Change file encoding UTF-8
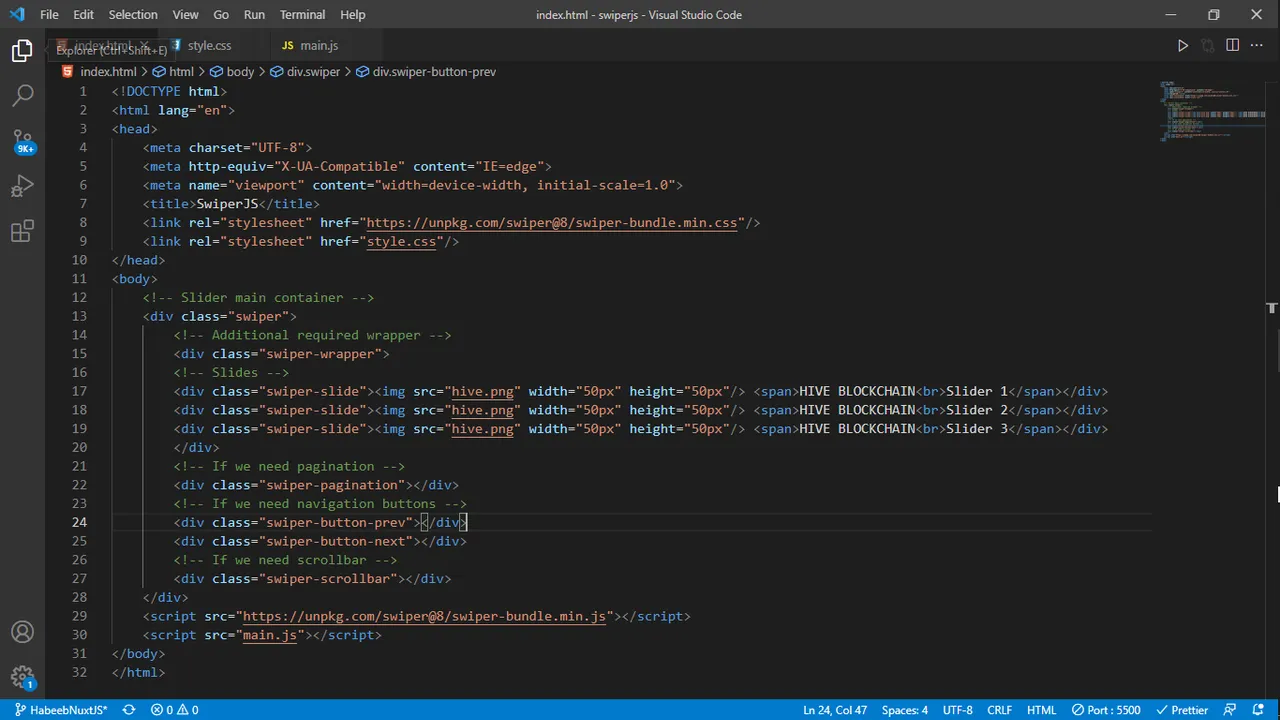The image size is (1280, 720). (x=957, y=710)
